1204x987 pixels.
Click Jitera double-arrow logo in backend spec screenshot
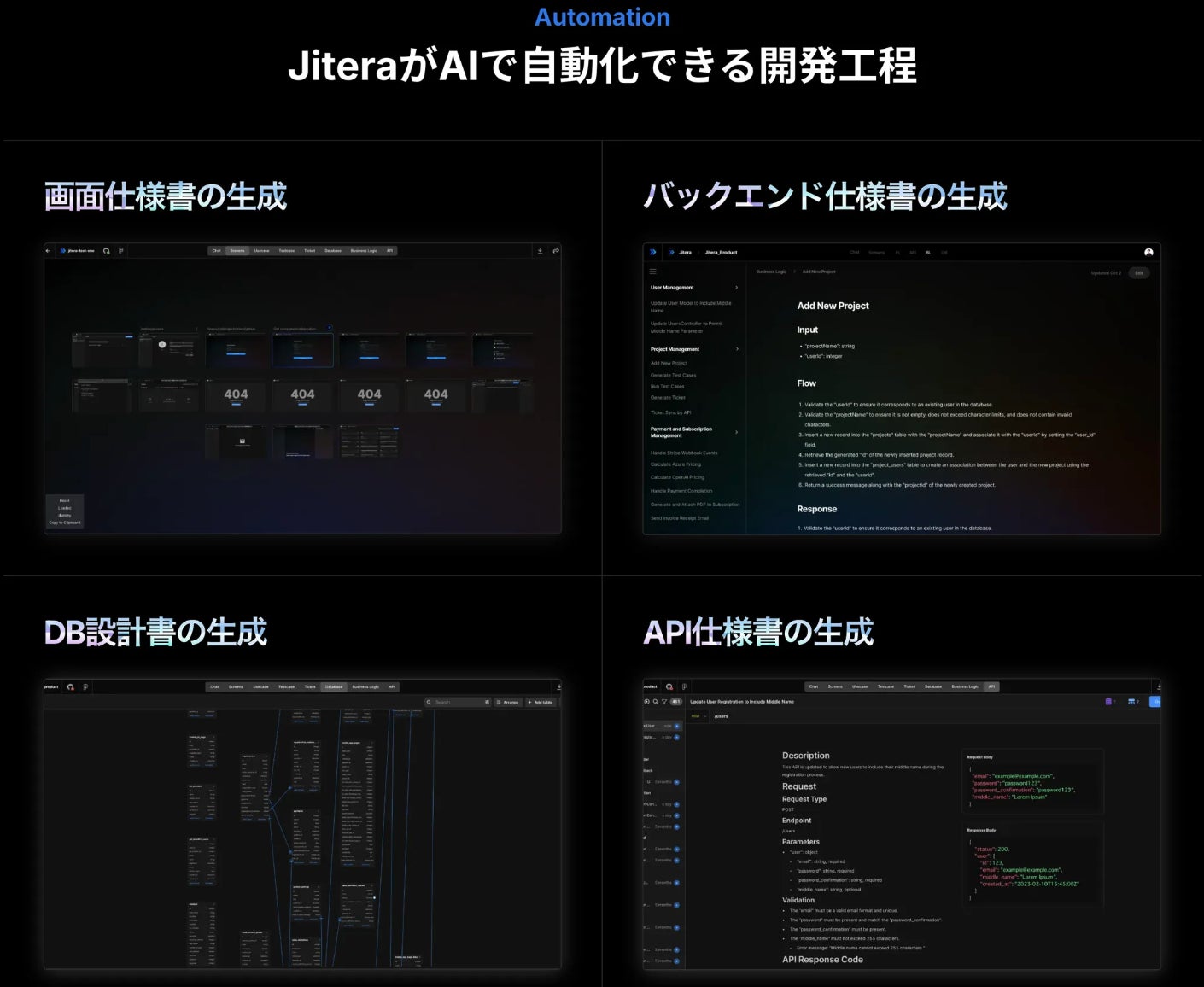(x=653, y=252)
